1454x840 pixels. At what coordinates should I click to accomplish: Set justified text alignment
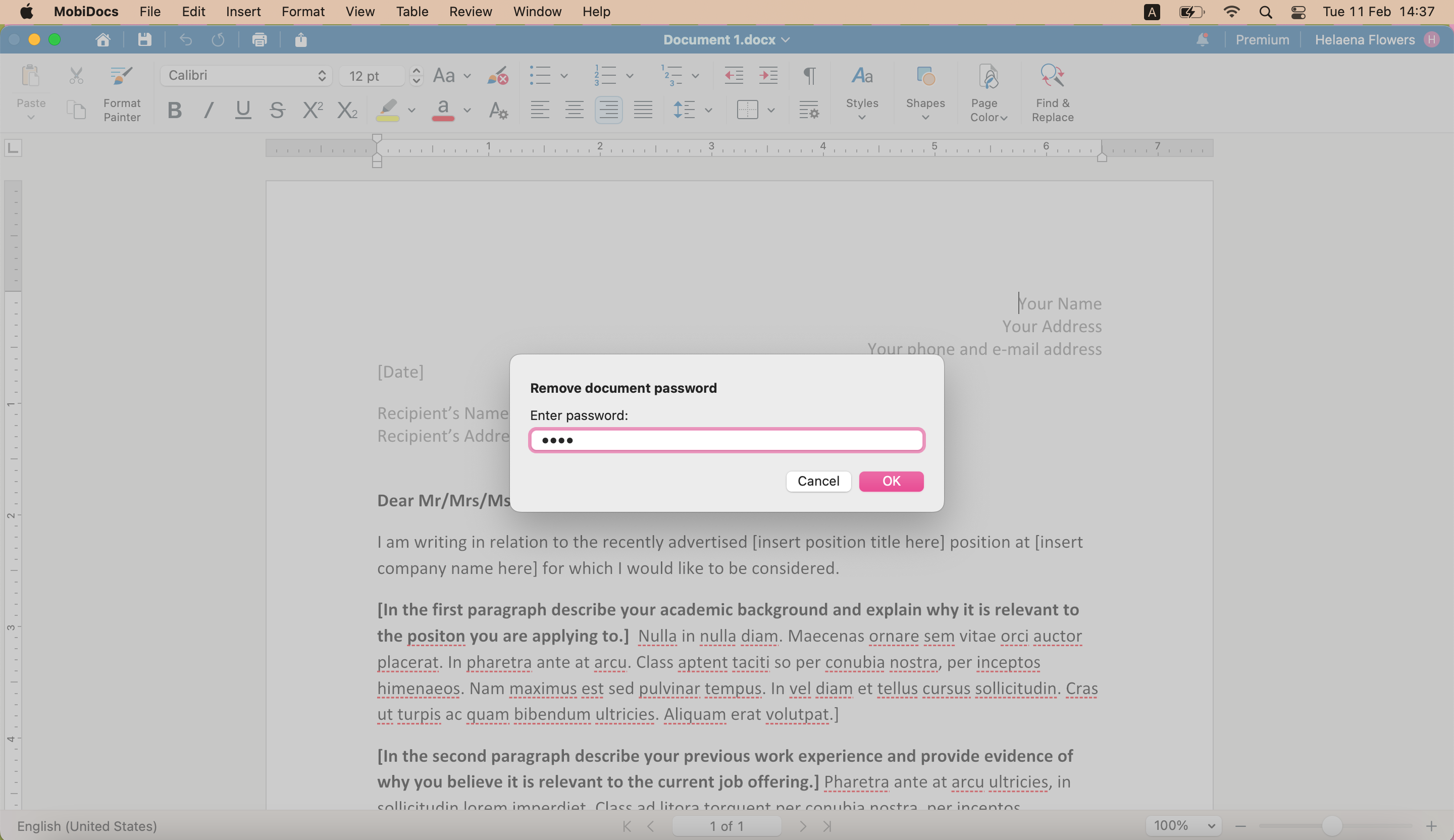[x=643, y=110]
